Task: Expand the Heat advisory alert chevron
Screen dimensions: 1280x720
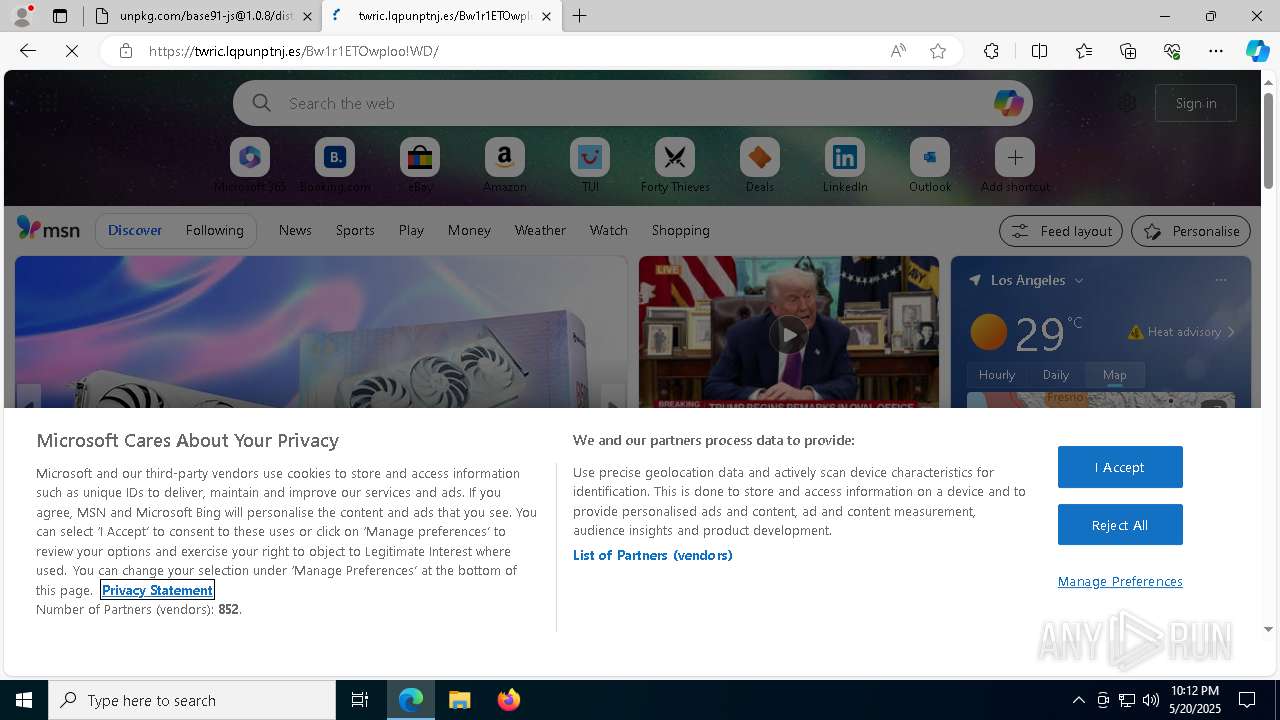Action: point(1231,332)
